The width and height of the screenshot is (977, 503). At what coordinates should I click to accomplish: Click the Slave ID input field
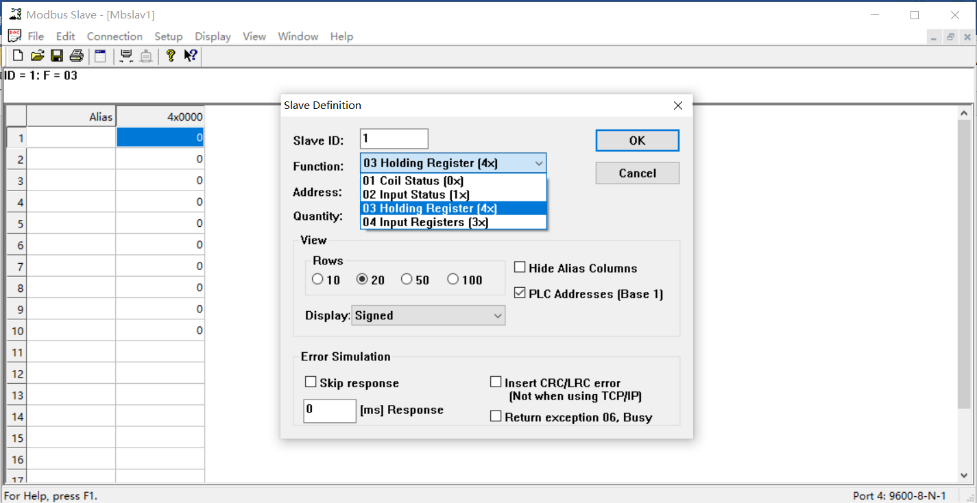point(394,139)
